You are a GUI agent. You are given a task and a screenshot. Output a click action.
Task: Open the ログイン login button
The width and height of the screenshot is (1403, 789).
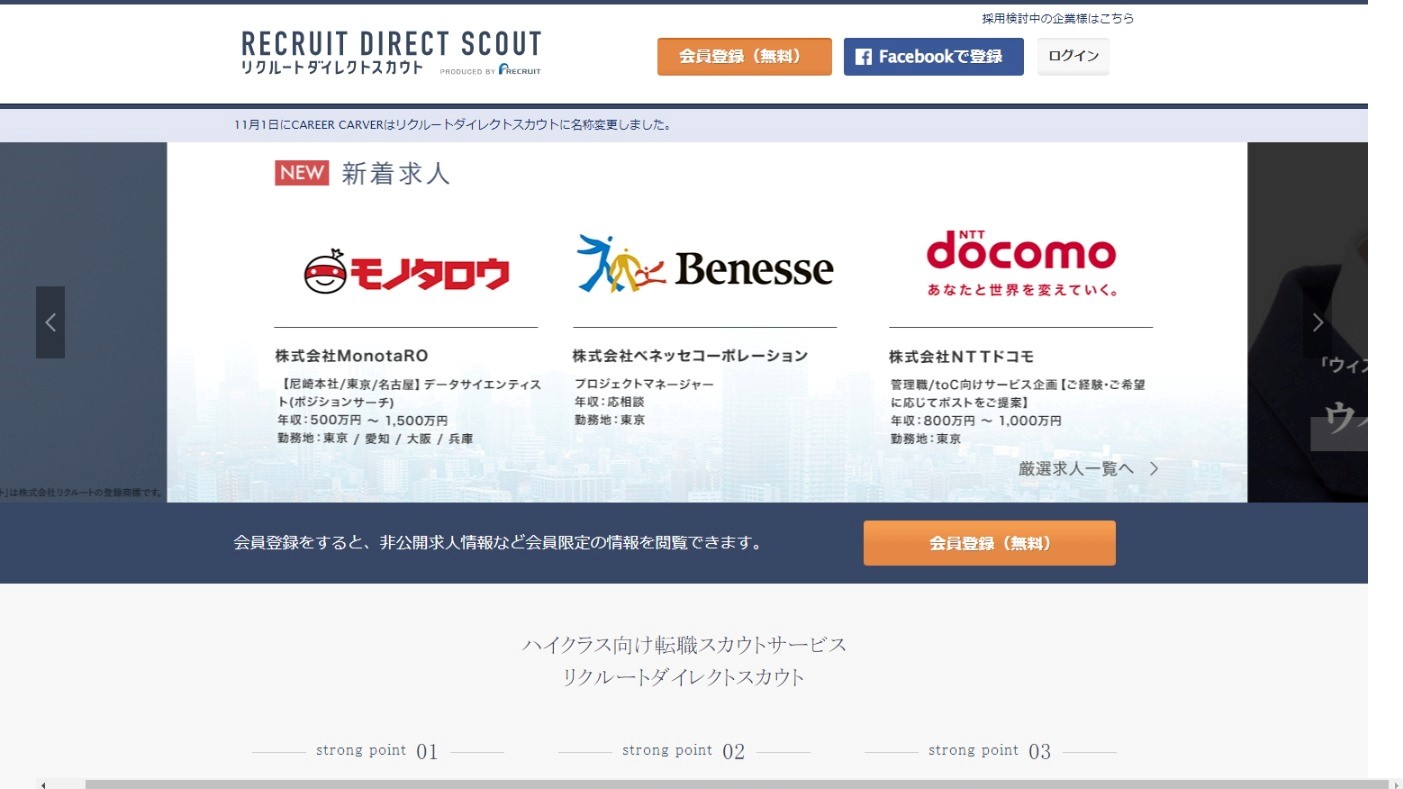[1073, 57]
